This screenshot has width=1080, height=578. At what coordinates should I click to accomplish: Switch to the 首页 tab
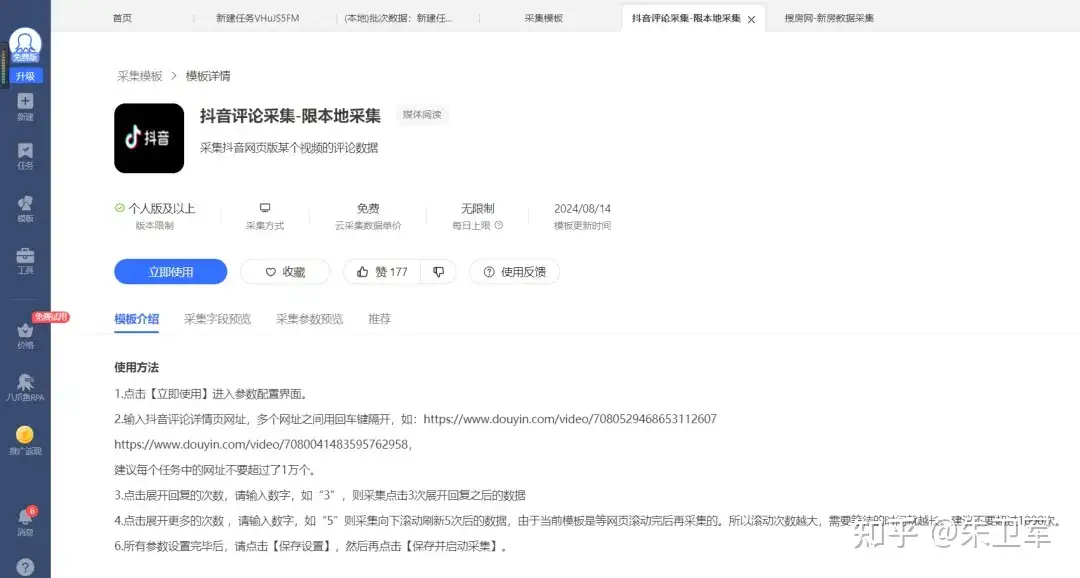tap(122, 18)
